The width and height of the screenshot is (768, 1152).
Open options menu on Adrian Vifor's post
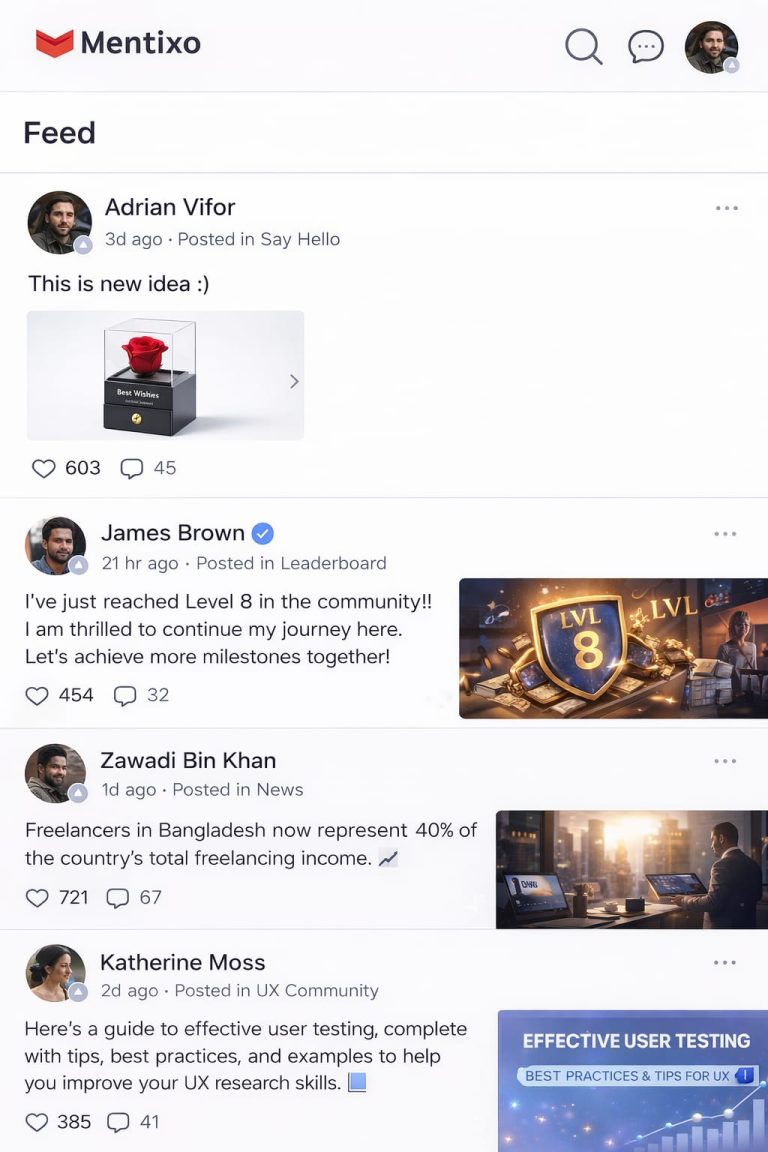(727, 208)
